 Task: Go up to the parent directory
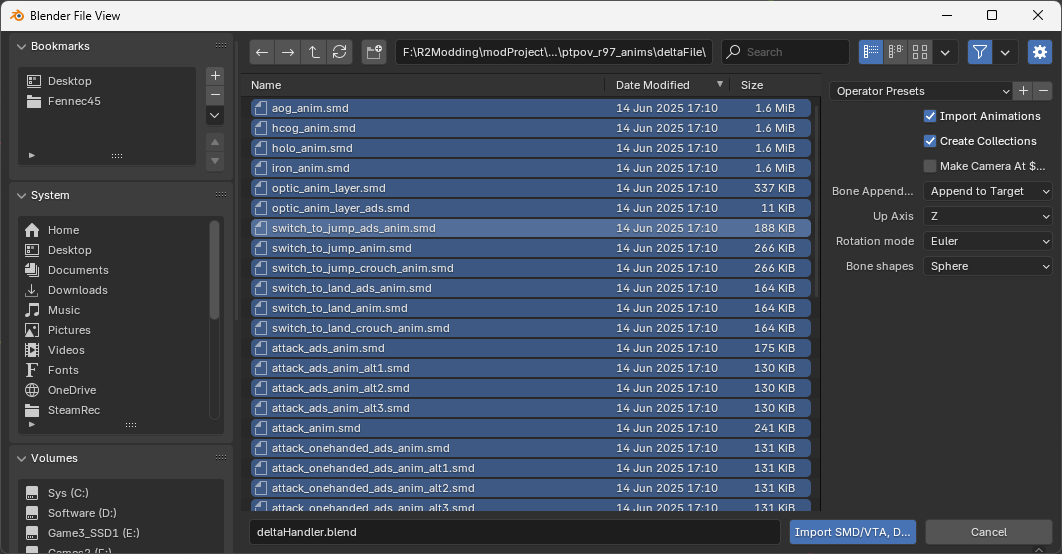coord(314,52)
